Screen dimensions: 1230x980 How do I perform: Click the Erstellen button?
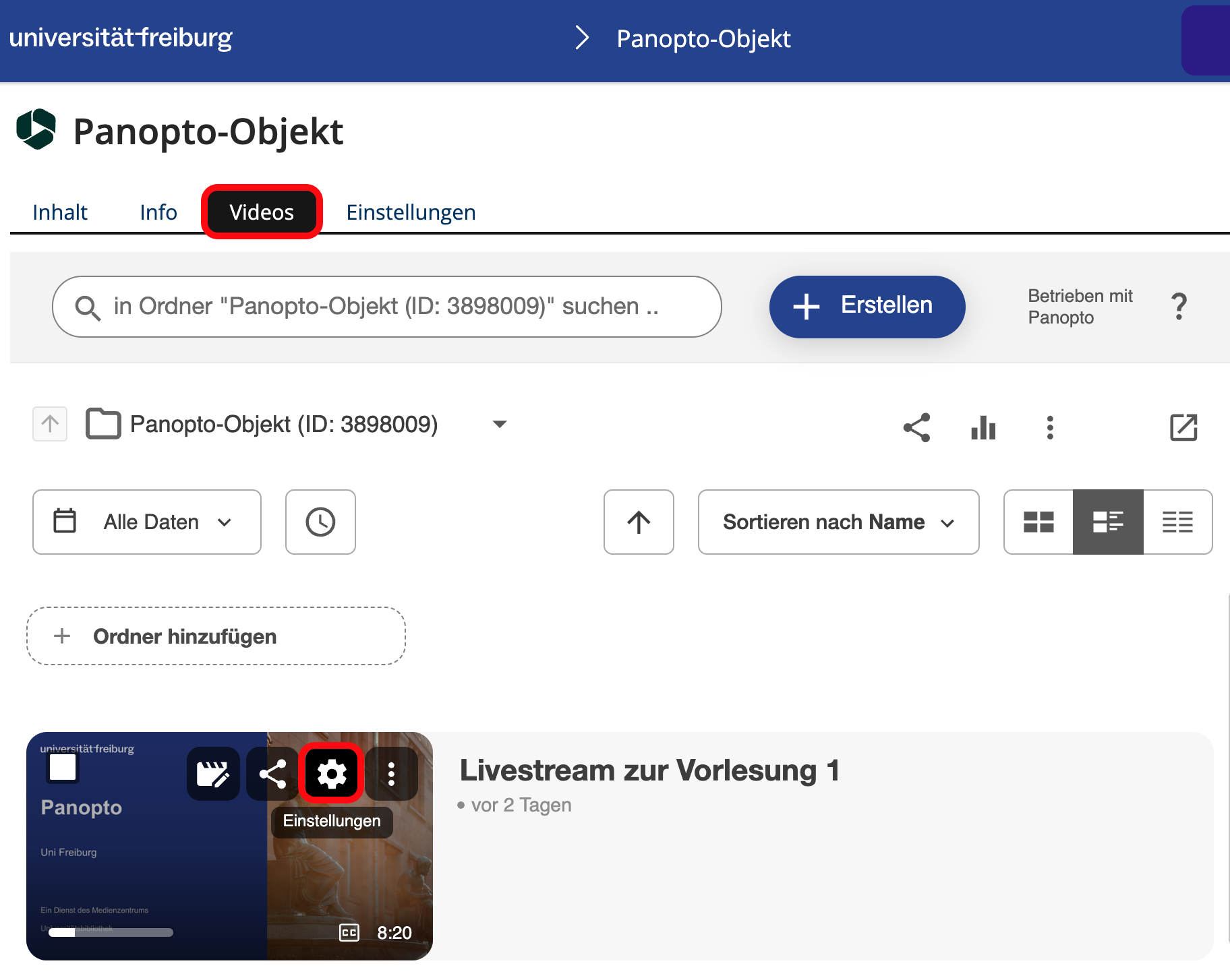[867, 307]
